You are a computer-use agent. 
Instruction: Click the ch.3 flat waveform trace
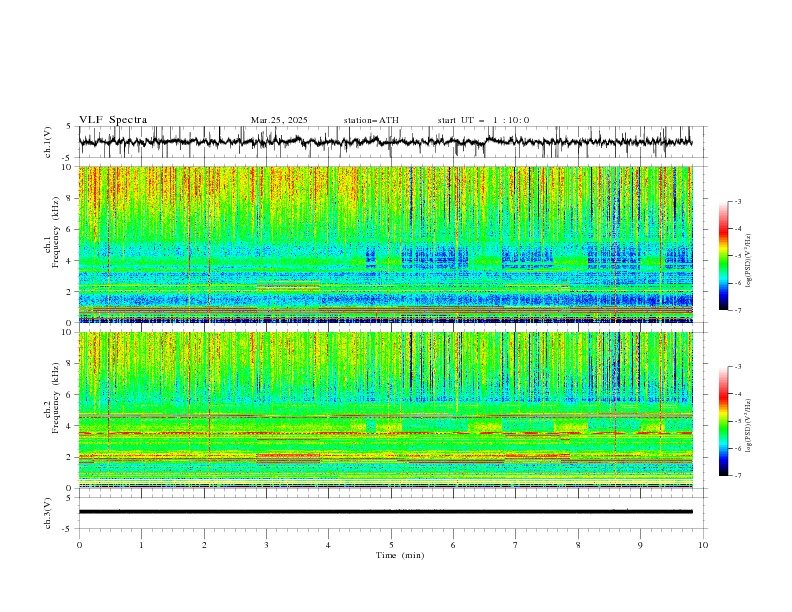[x=385, y=512]
